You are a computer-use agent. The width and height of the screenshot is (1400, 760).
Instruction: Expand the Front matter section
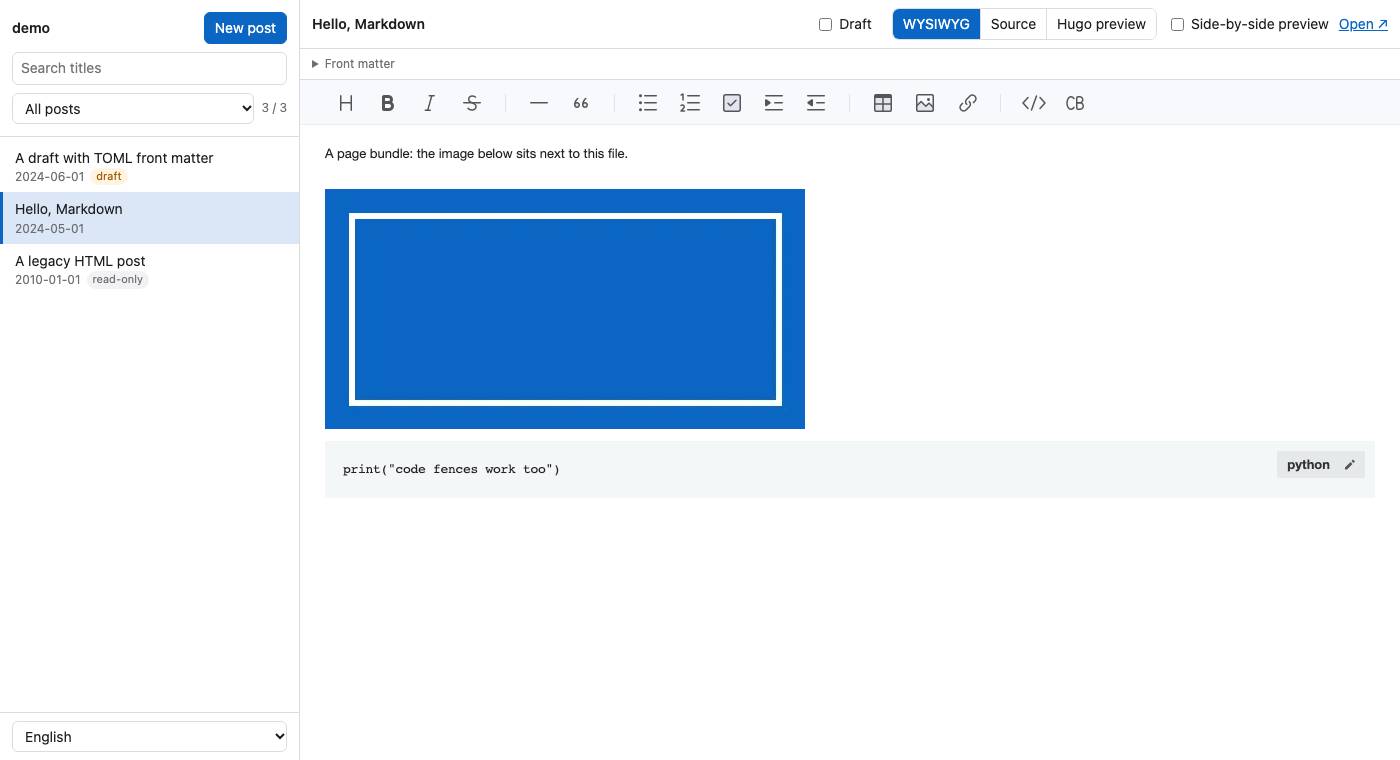[x=353, y=64]
